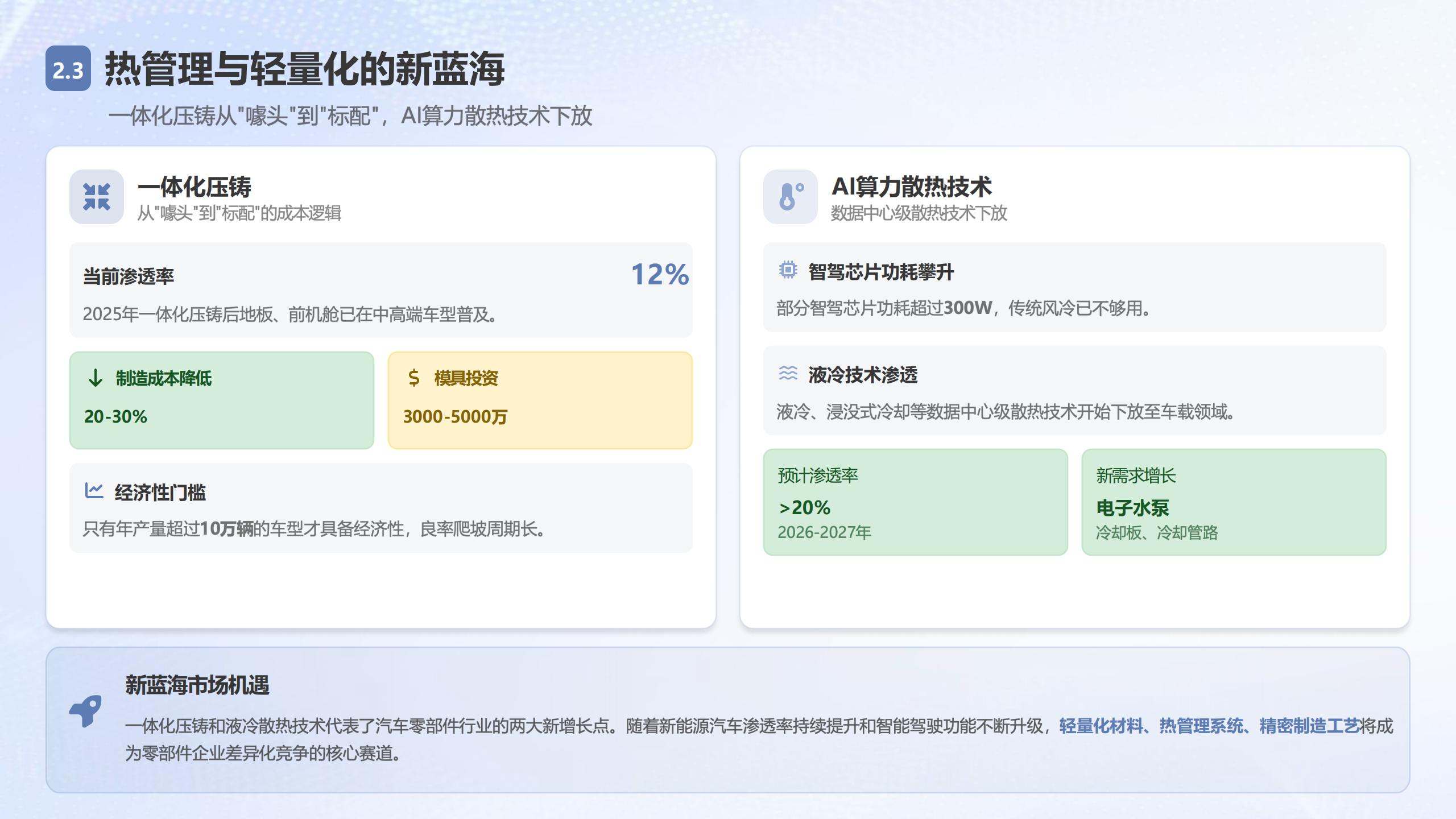Click the 20-30% value
Screen dimensions: 1456x819
click(115, 416)
